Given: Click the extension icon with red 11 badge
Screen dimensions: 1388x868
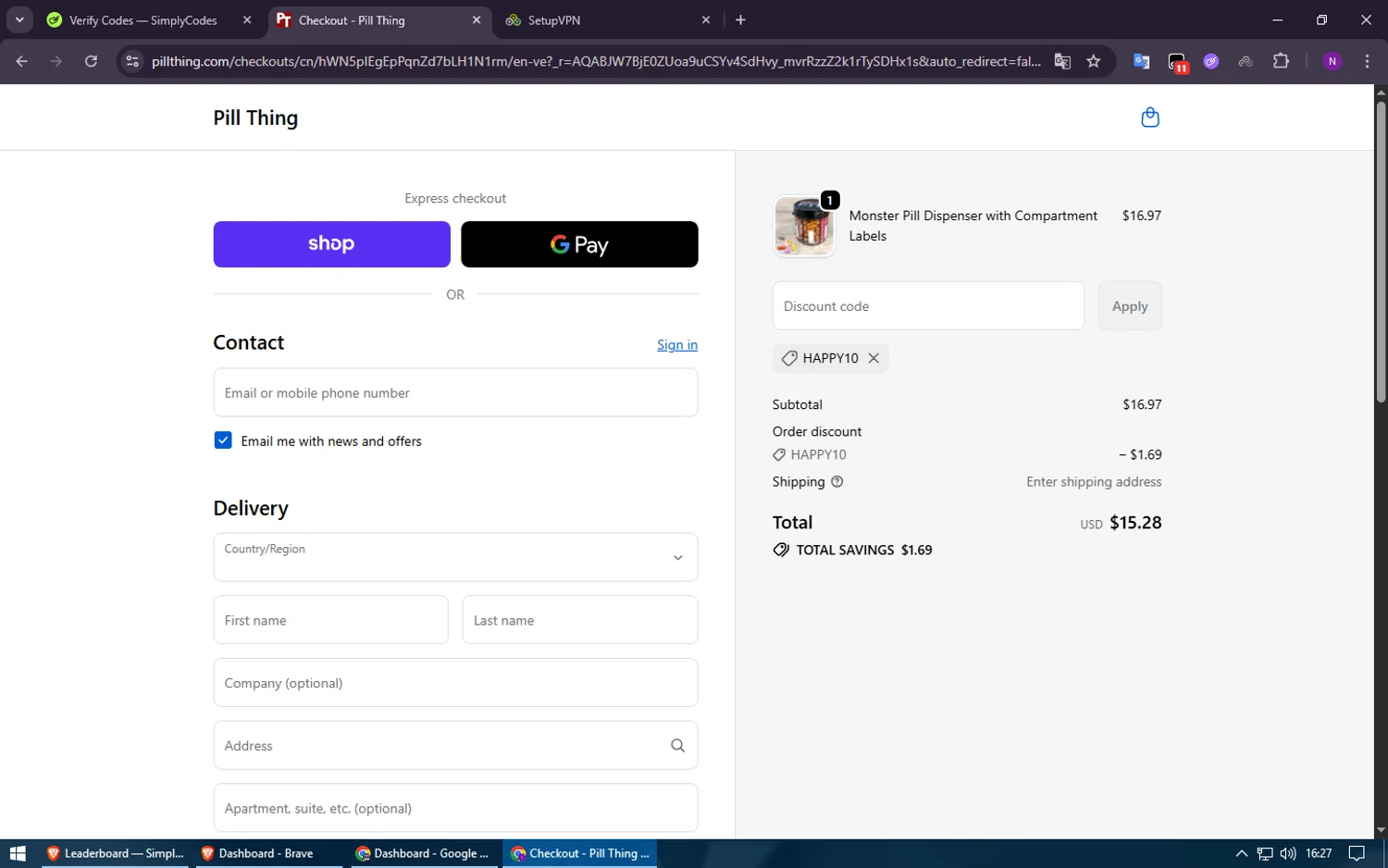Looking at the screenshot, I should pos(1177,62).
